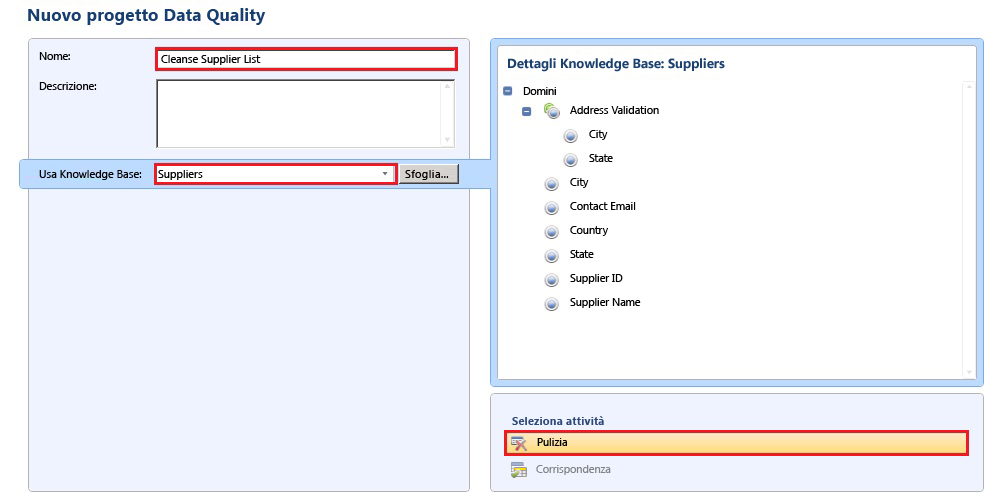The height and width of the screenshot is (493, 985).
Task: Click the Supplier Name domain icon
Action: 551,303
